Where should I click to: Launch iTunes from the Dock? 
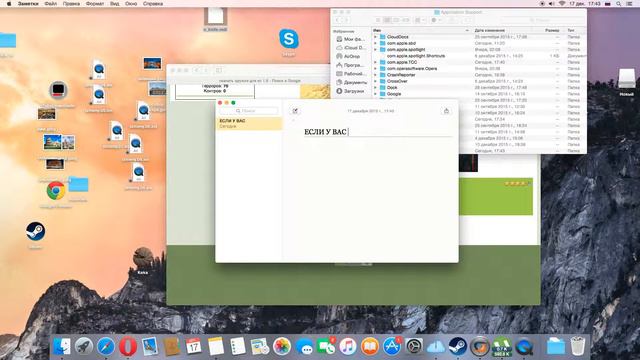coord(348,347)
